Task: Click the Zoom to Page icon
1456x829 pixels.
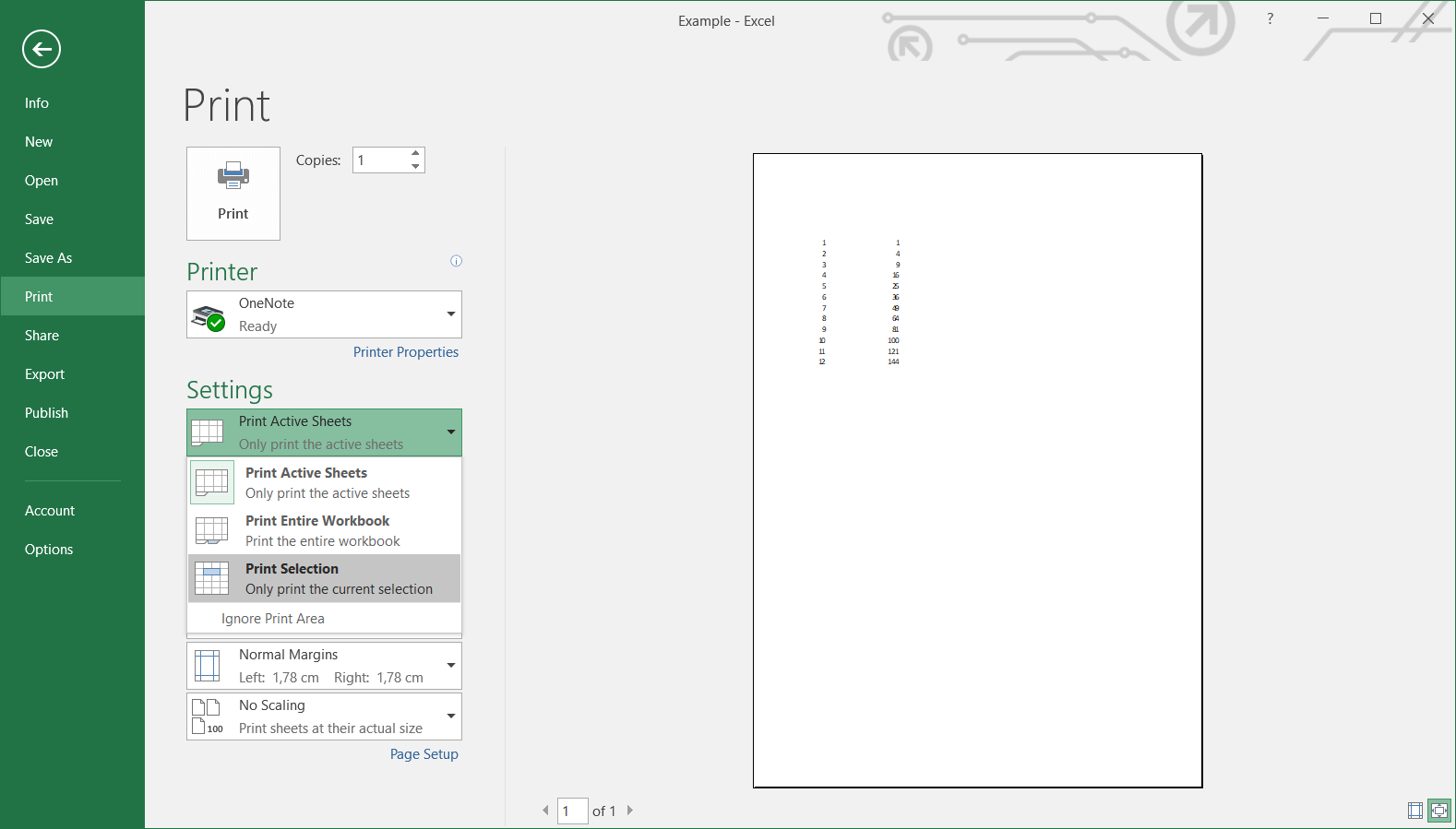Action: click(1438, 811)
